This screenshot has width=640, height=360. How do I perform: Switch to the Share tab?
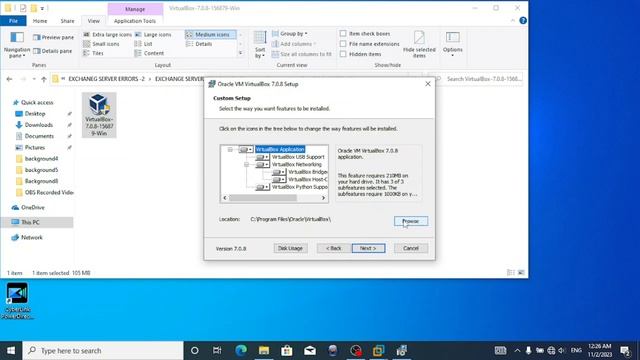click(x=67, y=21)
